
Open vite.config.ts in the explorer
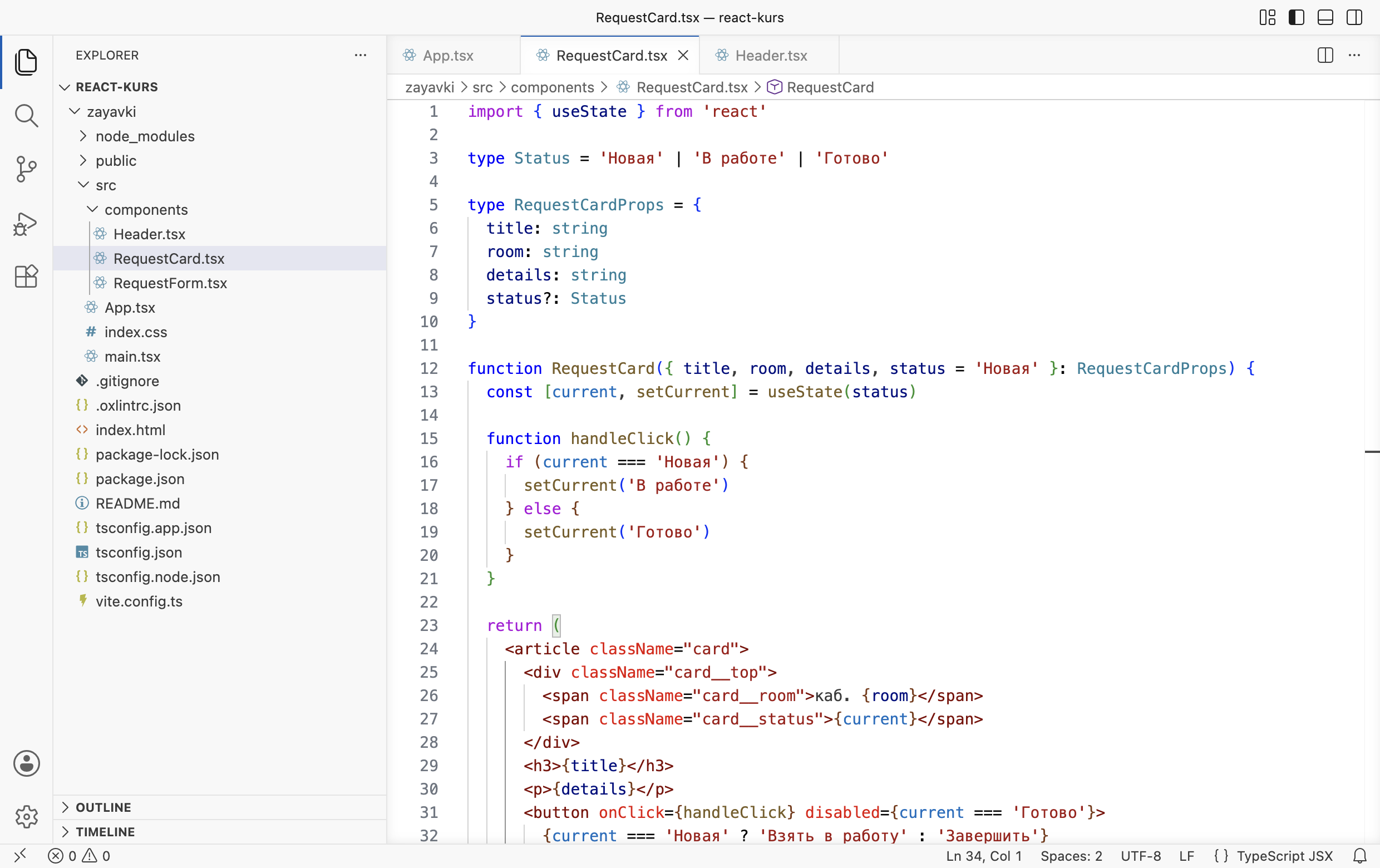219,601
